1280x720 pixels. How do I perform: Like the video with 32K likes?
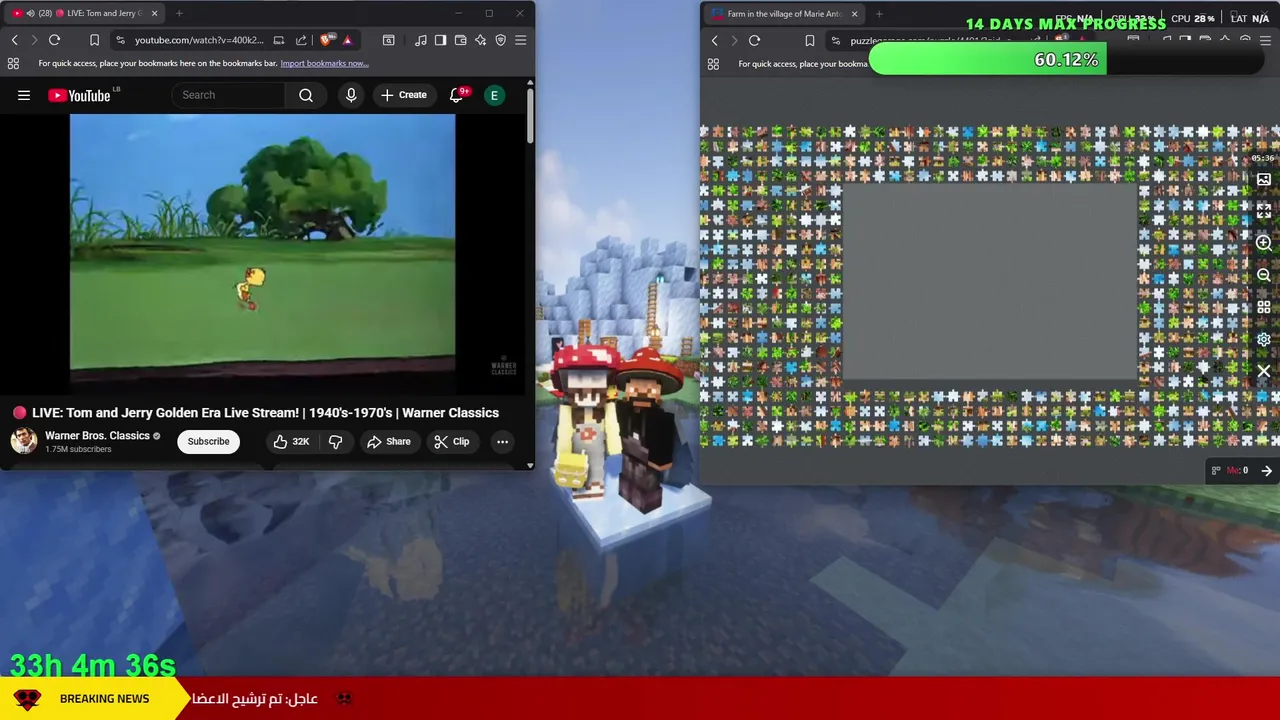pos(290,441)
